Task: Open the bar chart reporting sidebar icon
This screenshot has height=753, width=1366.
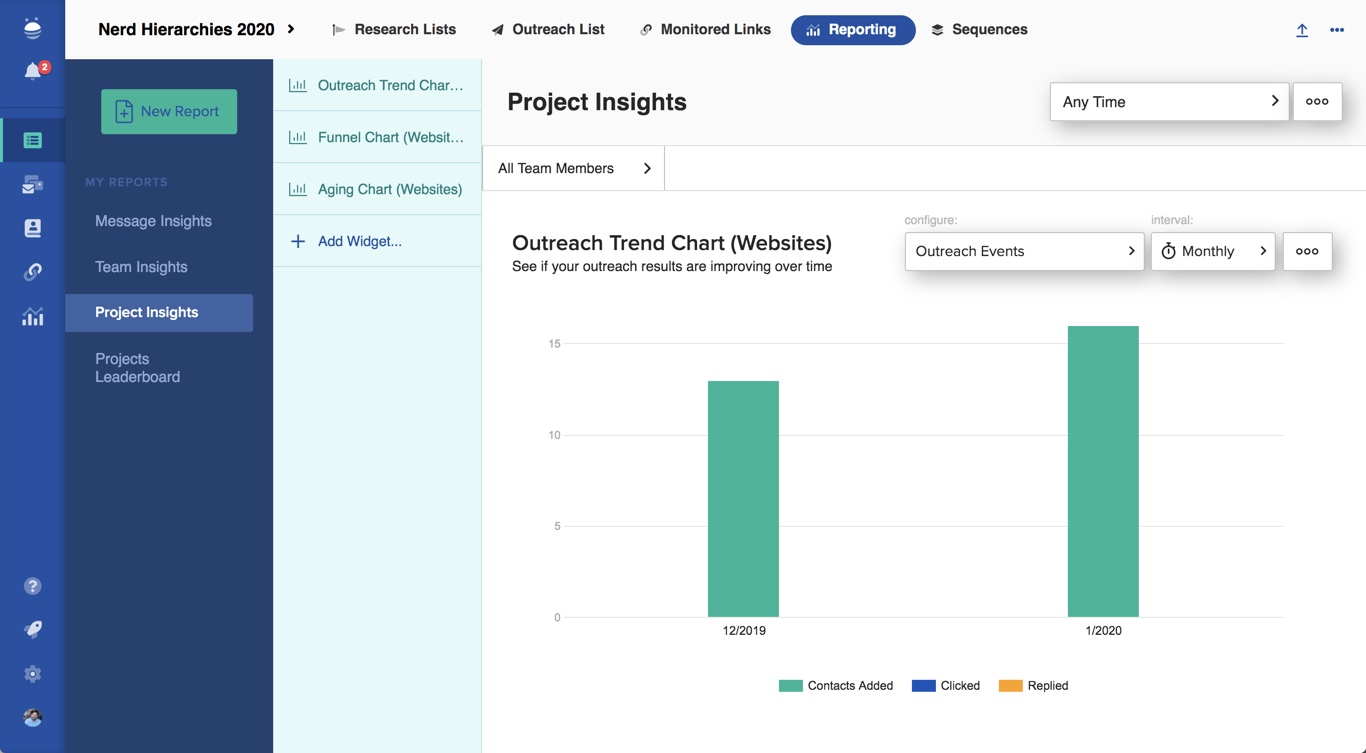Action: point(33,317)
